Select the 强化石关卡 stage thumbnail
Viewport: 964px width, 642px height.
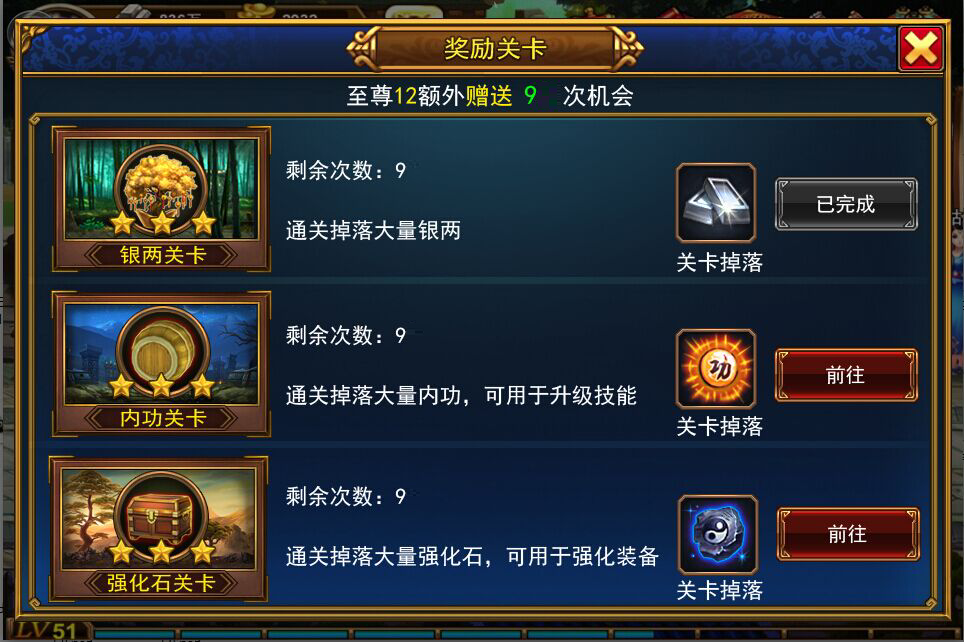click(159, 529)
